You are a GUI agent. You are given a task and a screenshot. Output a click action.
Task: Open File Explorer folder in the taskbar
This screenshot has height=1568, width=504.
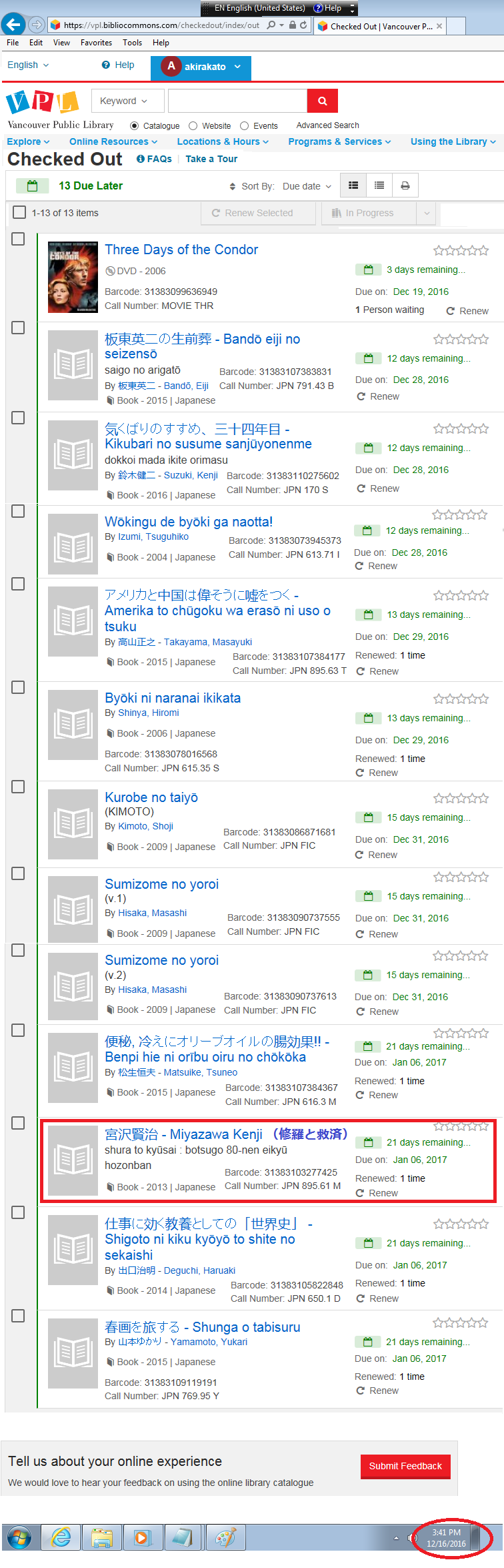(102, 1539)
